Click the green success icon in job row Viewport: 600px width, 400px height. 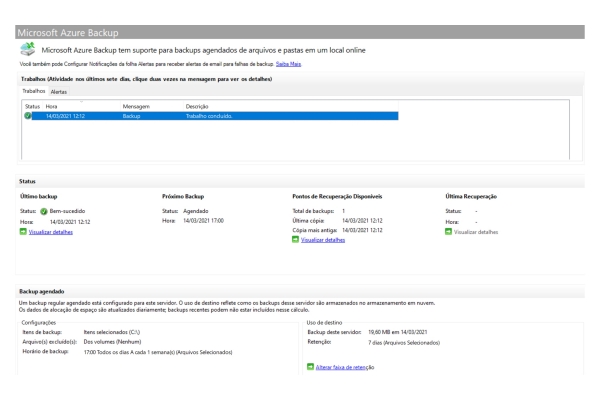pos(28,116)
